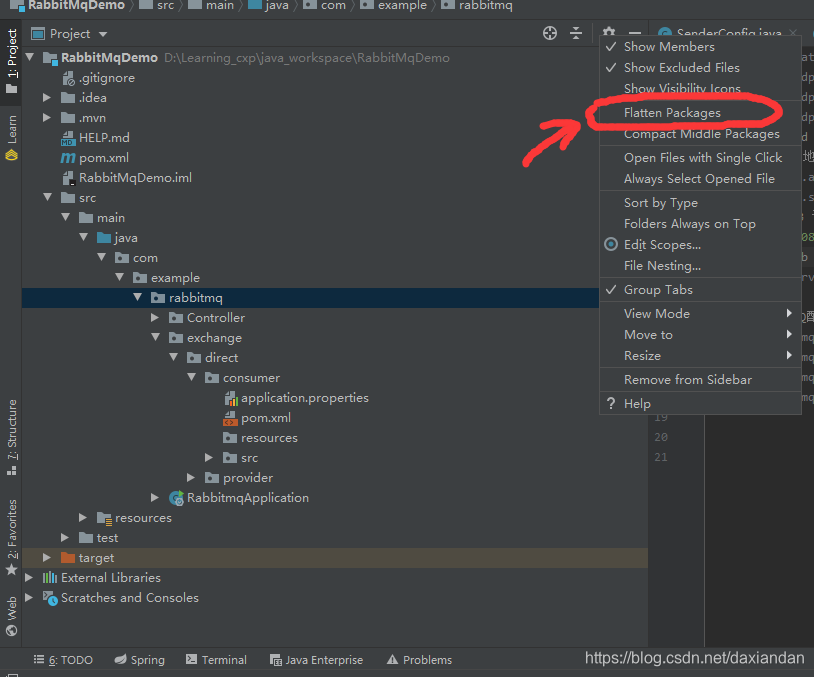This screenshot has width=814, height=677.
Task: Select the direct package row
Action: pos(335,358)
